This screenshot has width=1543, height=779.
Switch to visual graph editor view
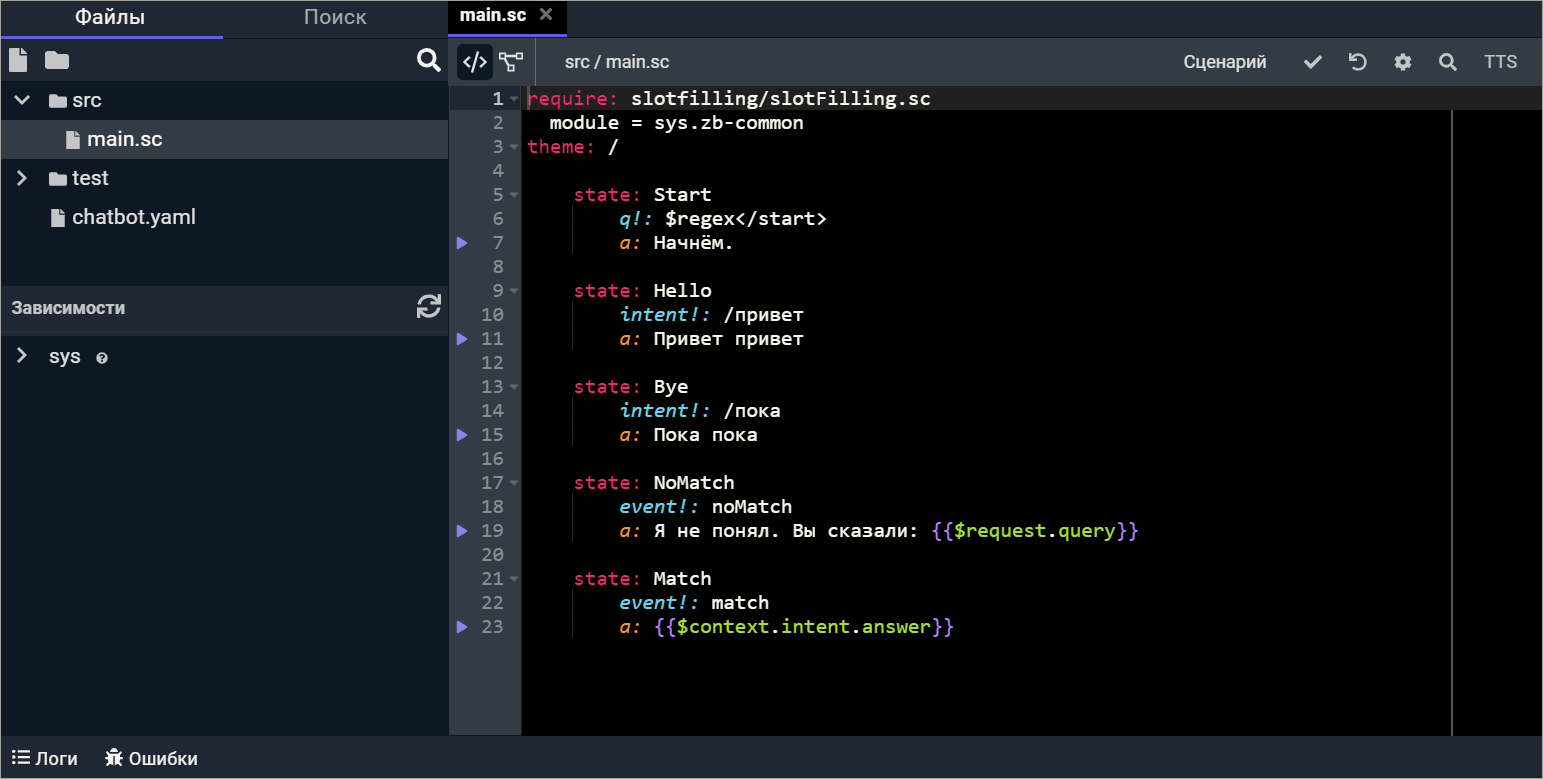tap(512, 62)
